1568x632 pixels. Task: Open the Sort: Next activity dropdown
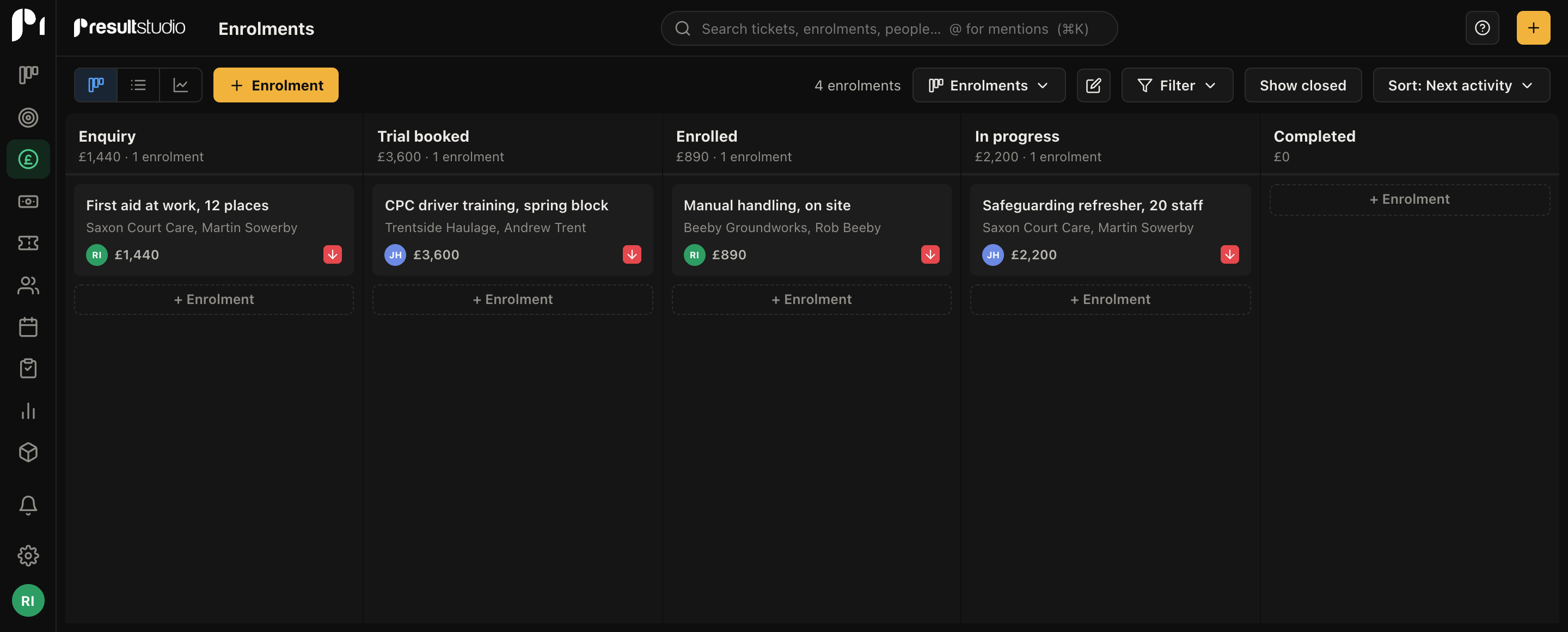pos(1461,85)
